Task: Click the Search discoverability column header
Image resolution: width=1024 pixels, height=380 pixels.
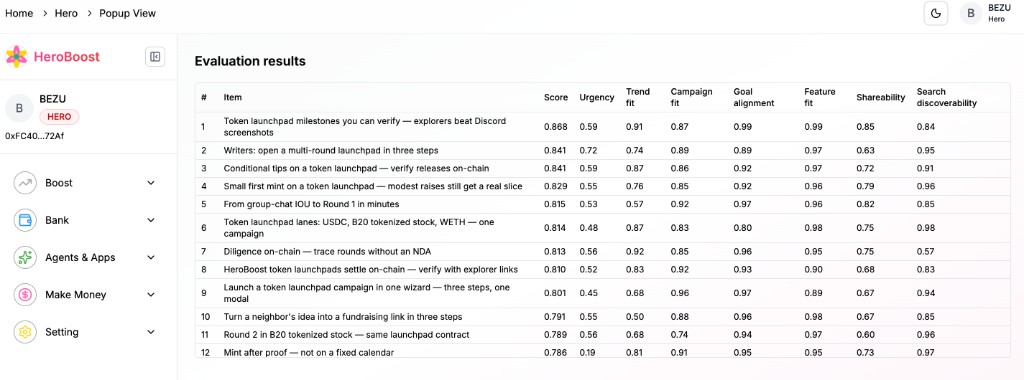Action: point(946,97)
